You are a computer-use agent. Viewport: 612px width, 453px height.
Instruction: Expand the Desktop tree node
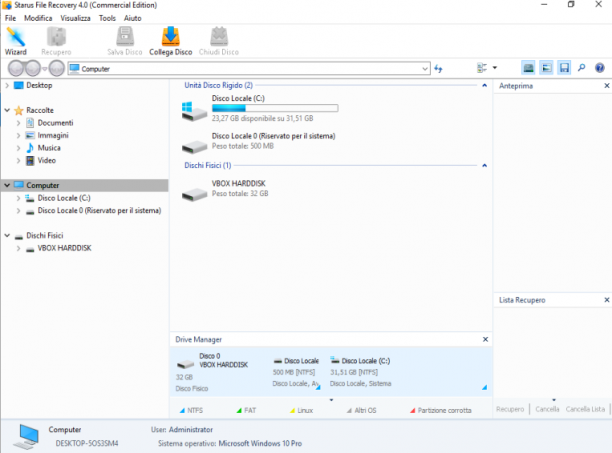[7, 85]
